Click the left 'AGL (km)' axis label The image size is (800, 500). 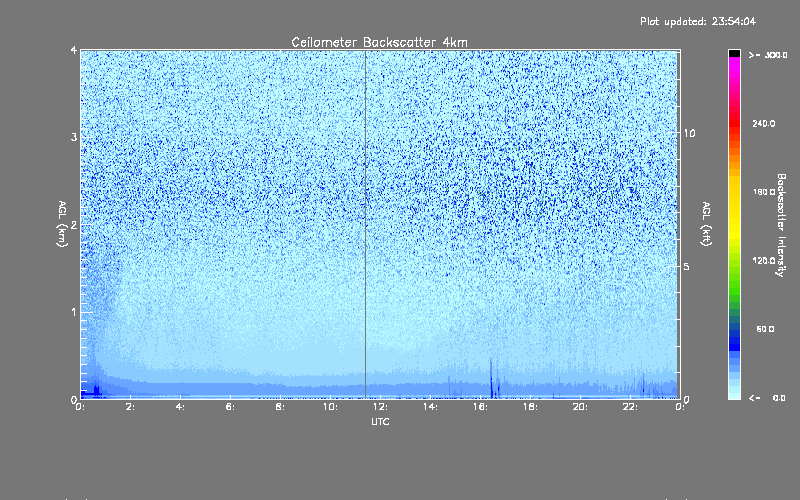(x=62, y=224)
